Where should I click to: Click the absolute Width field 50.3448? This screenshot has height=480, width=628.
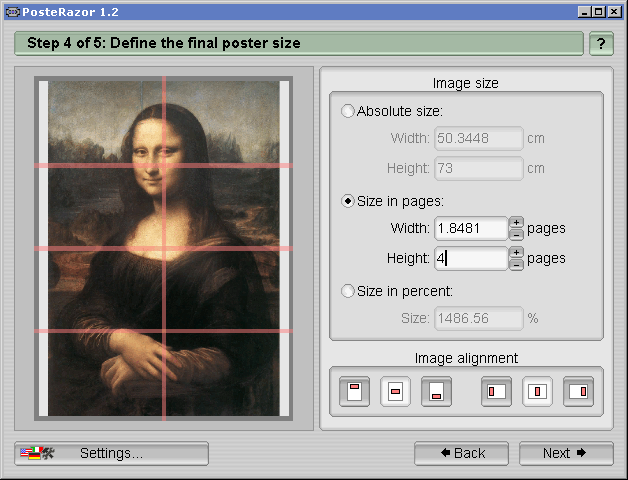(x=479, y=138)
